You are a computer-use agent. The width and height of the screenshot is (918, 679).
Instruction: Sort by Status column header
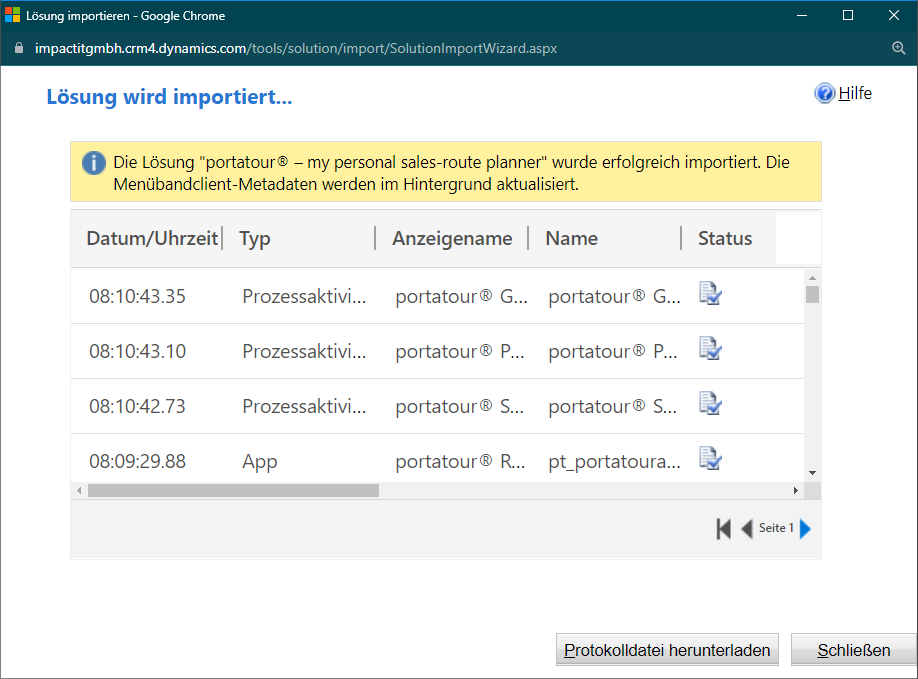[x=725, y=239]
